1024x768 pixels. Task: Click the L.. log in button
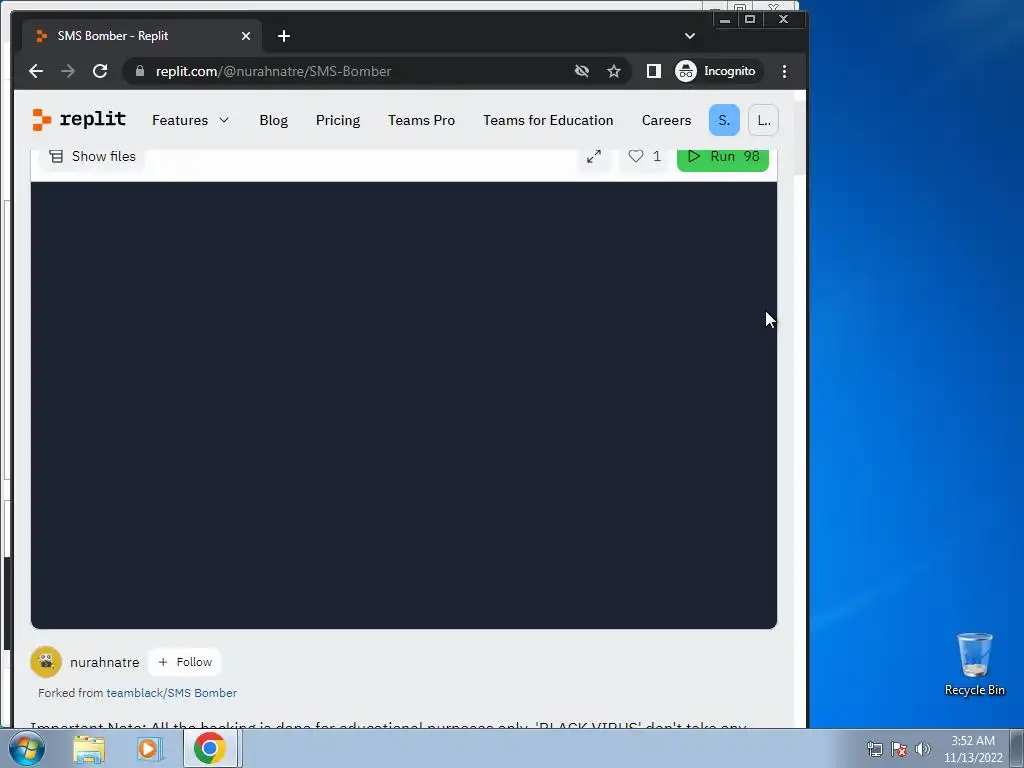click(763, 120)
